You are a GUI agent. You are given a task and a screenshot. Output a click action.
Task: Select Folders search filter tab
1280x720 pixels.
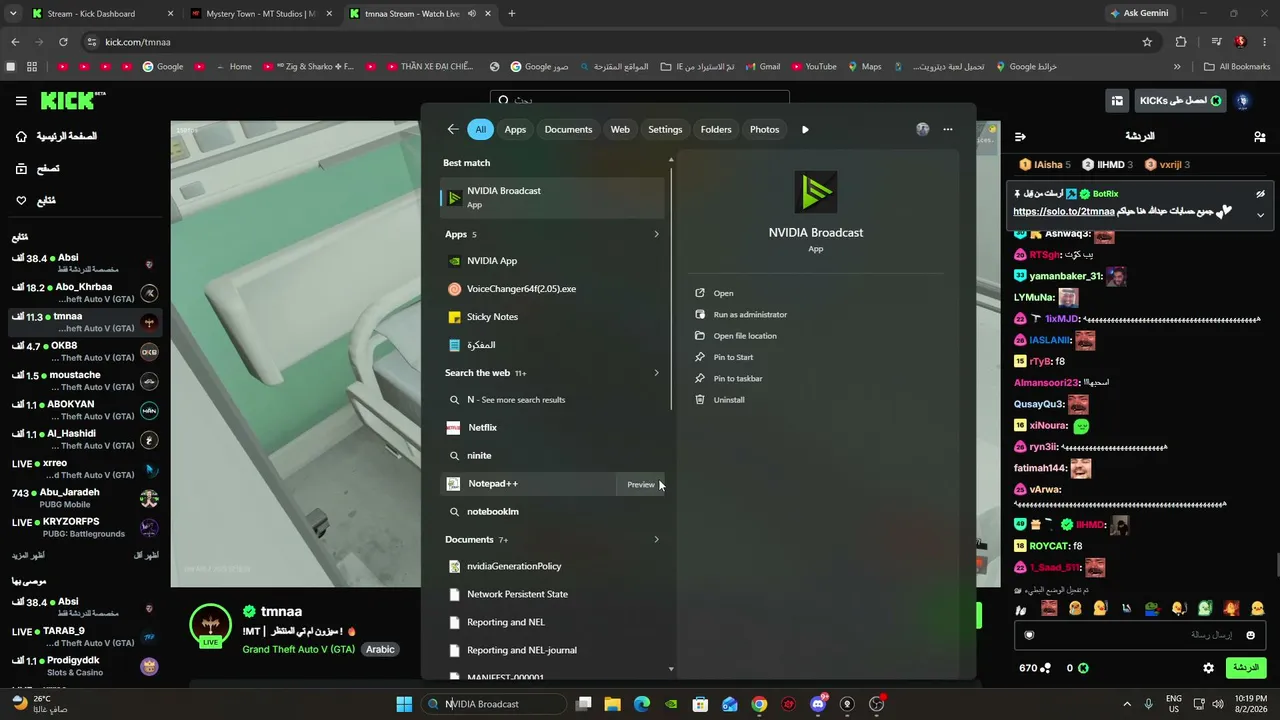(716, 129)
